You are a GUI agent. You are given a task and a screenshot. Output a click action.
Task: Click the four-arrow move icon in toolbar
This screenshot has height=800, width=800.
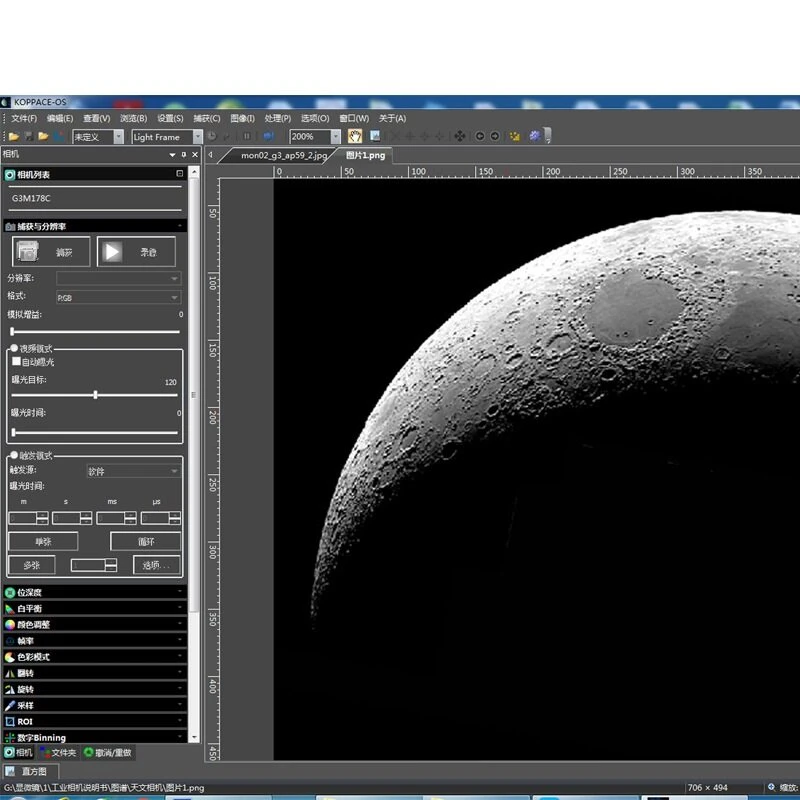[x=460, y=136]
